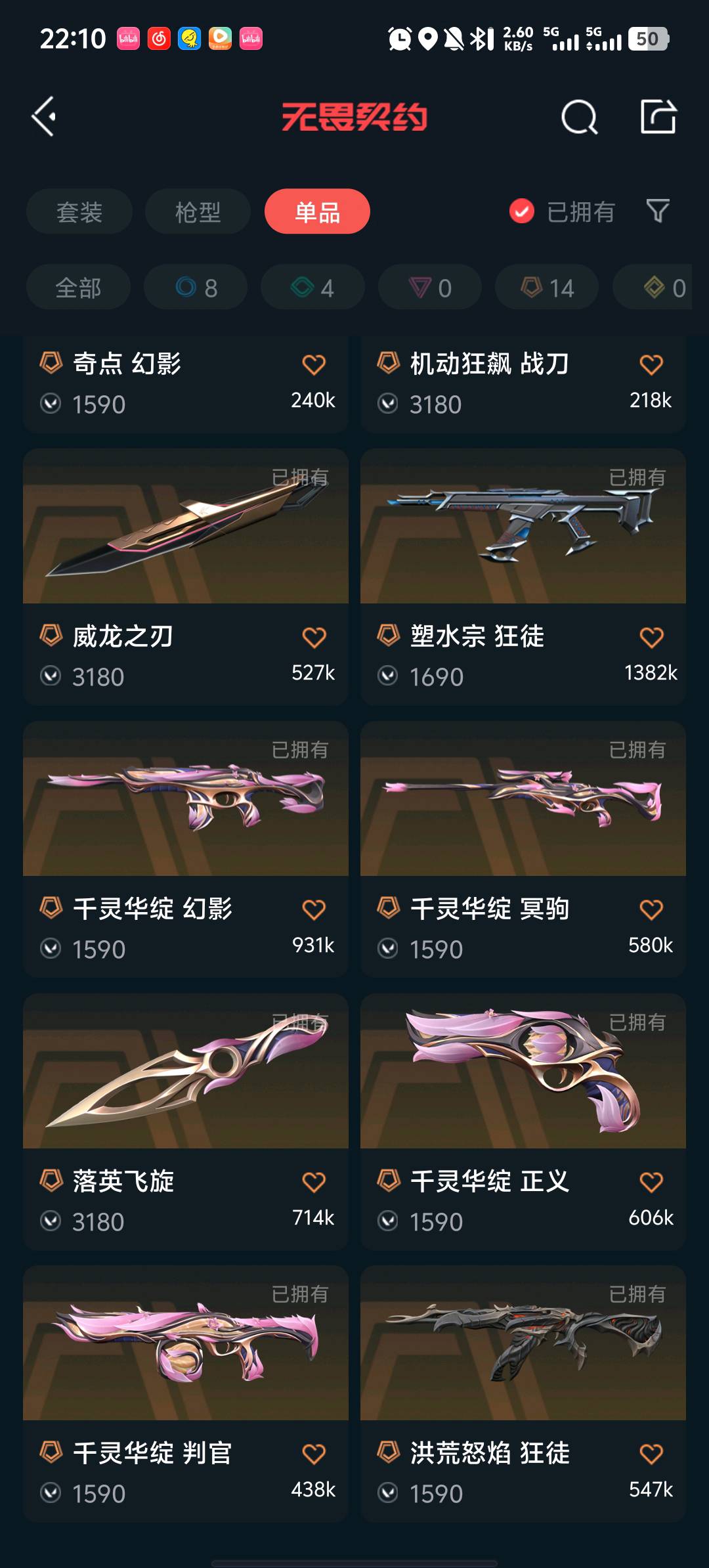
Task: Select the orange tier filter showing 14
Action: tap(547, 287)
